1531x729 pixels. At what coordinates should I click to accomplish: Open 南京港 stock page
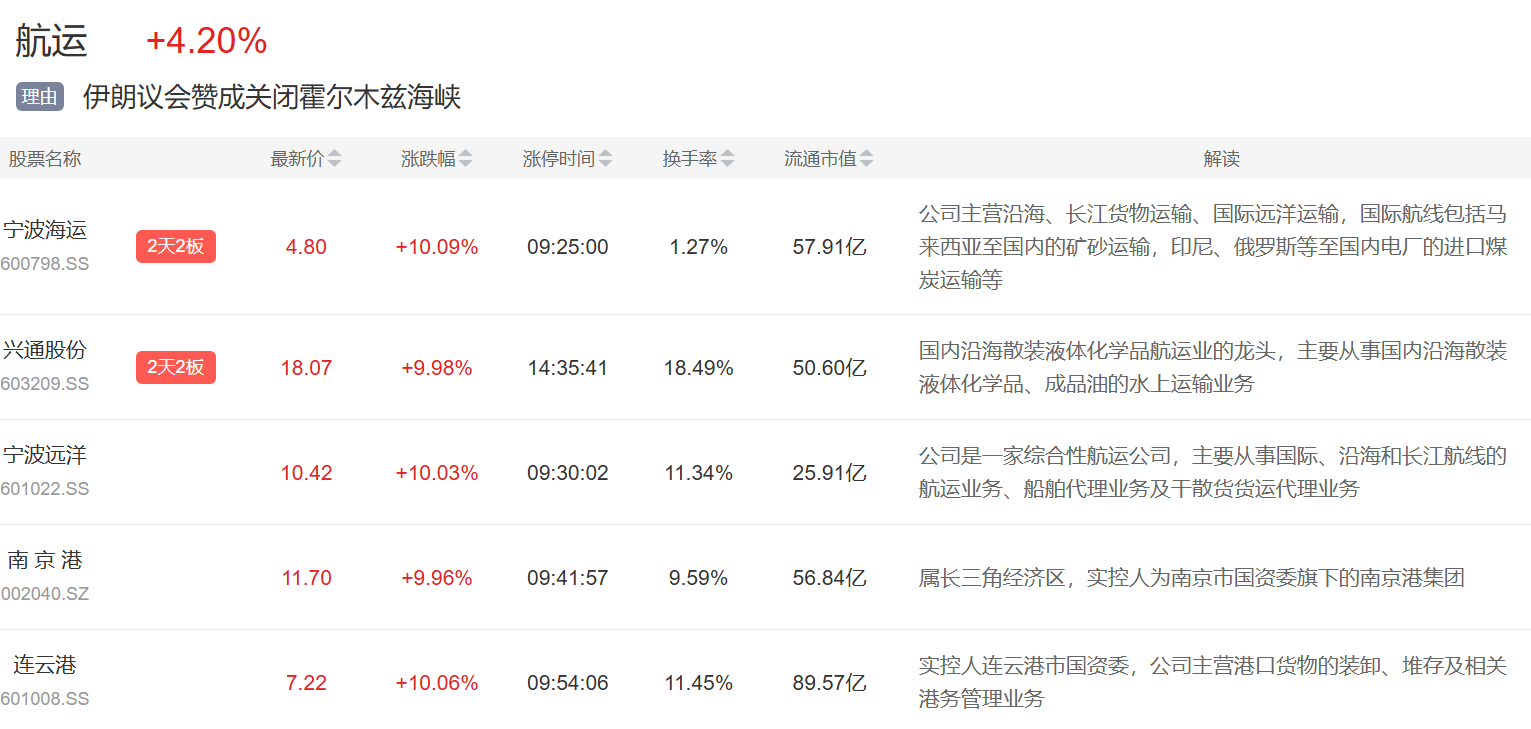[45, 560]
